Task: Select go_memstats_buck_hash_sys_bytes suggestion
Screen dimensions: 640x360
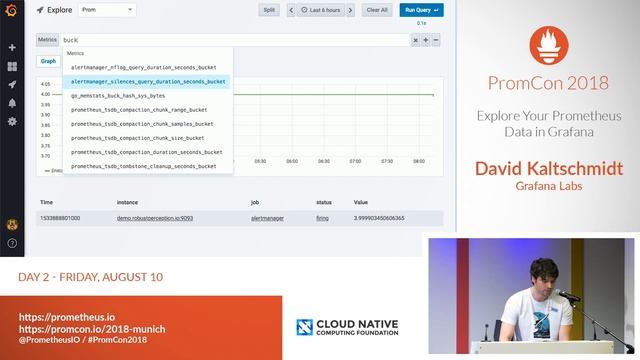Action: point(148,96)
